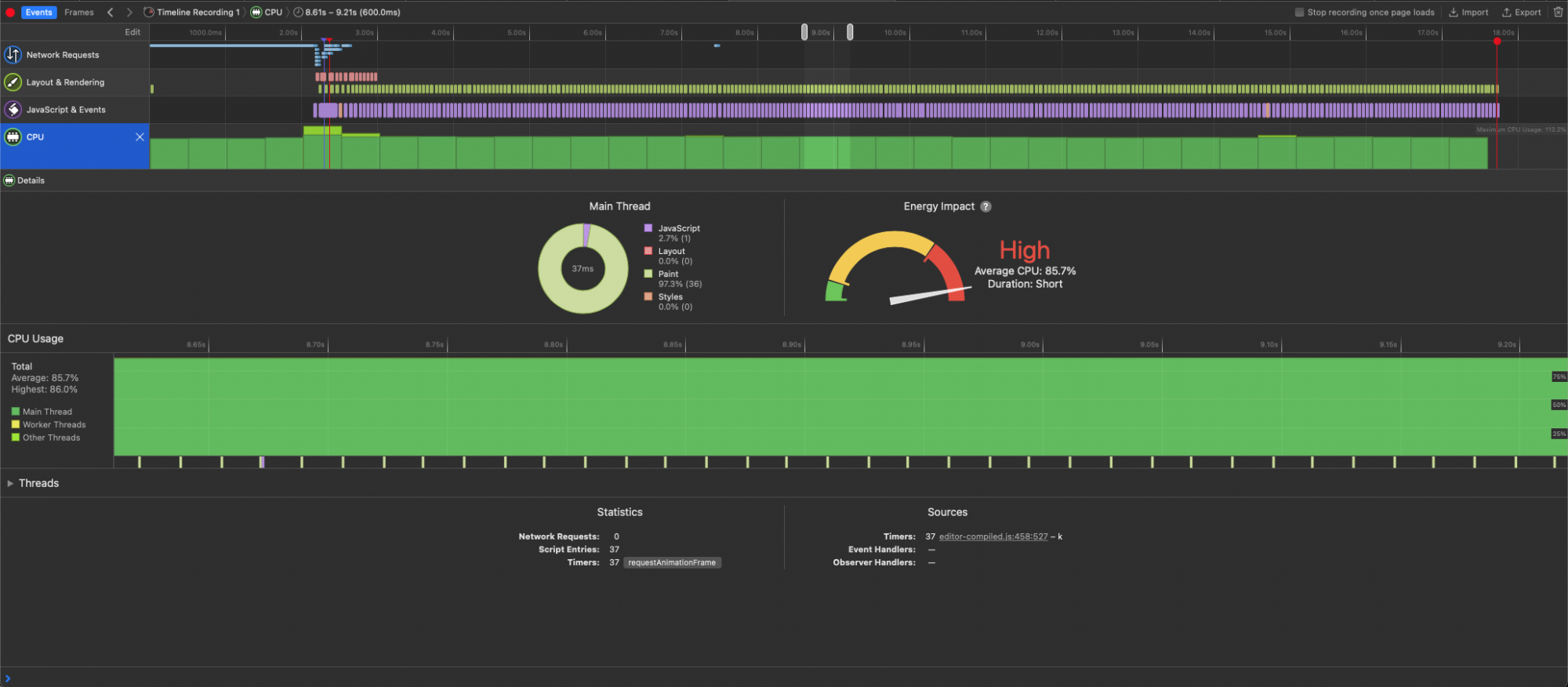Screen dimensions: 1568x687
Task: Click the Details section label
Action: coord(31,180)
